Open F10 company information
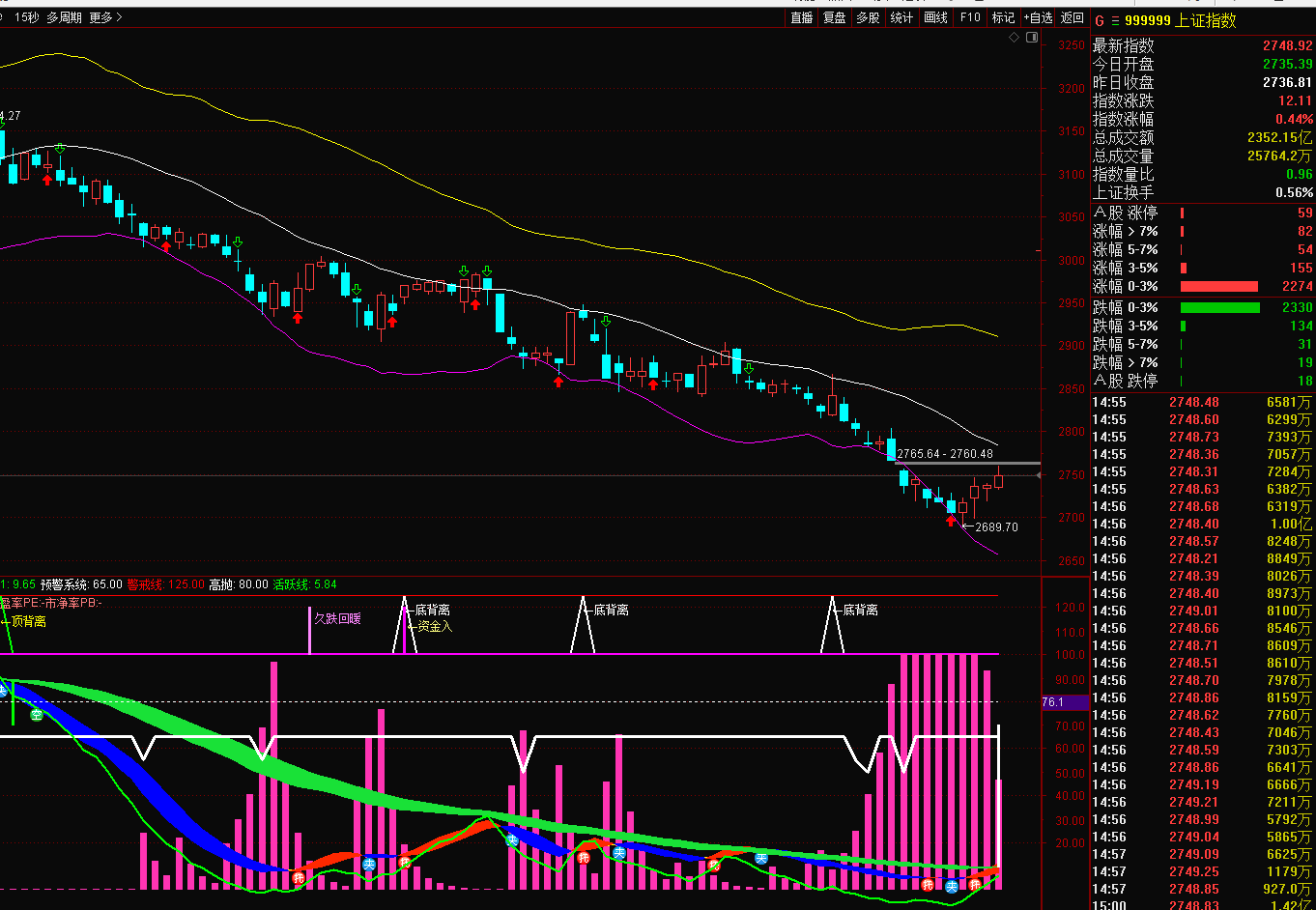Image resolution: width=1316 pixels, height=910 pixels. tap(970, 17)
